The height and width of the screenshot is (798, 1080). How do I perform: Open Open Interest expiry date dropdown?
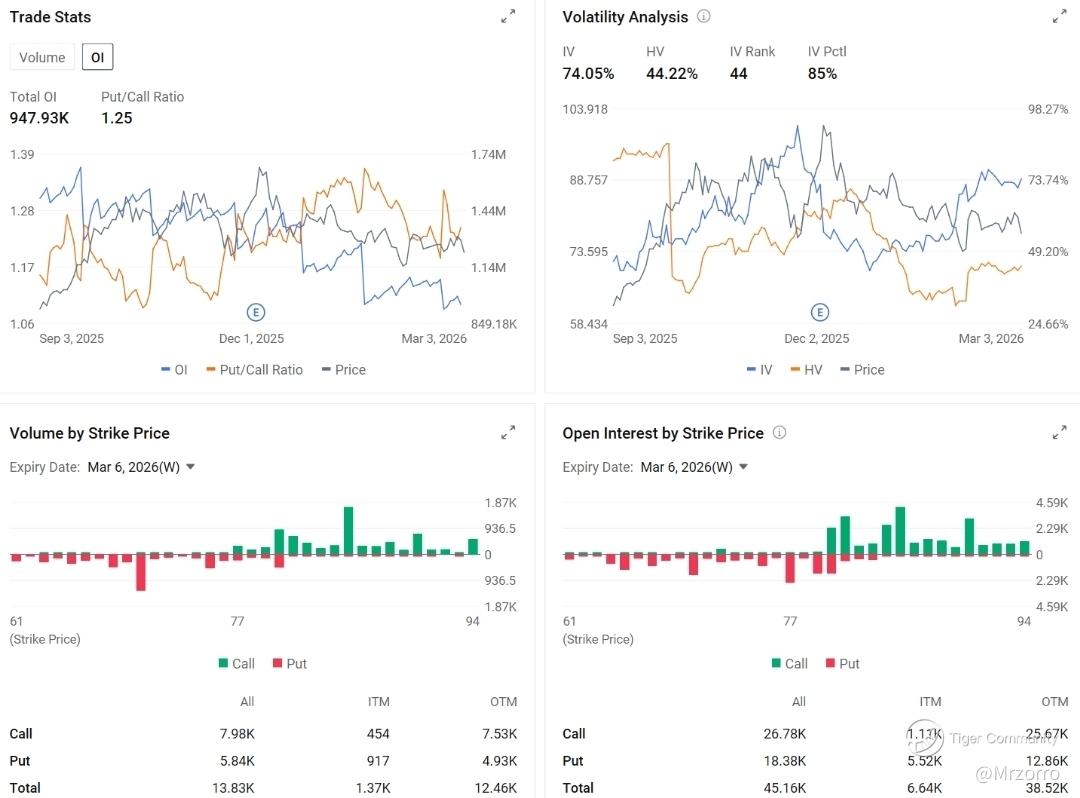click(x=694, y=467)
